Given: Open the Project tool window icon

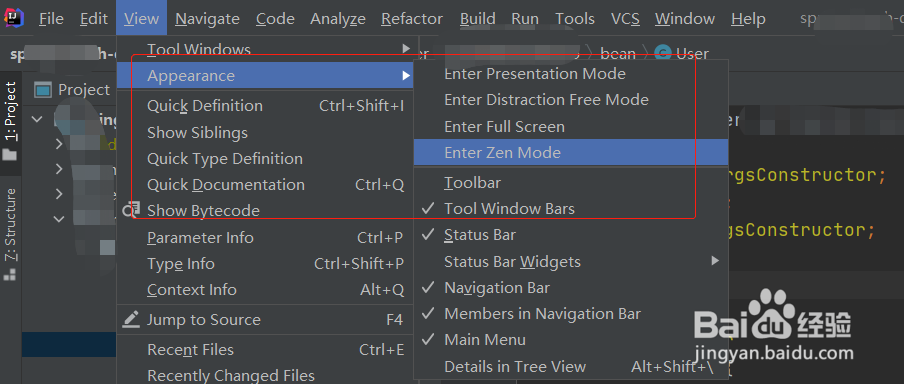Looking at the screenshot, I should (43, 90).
